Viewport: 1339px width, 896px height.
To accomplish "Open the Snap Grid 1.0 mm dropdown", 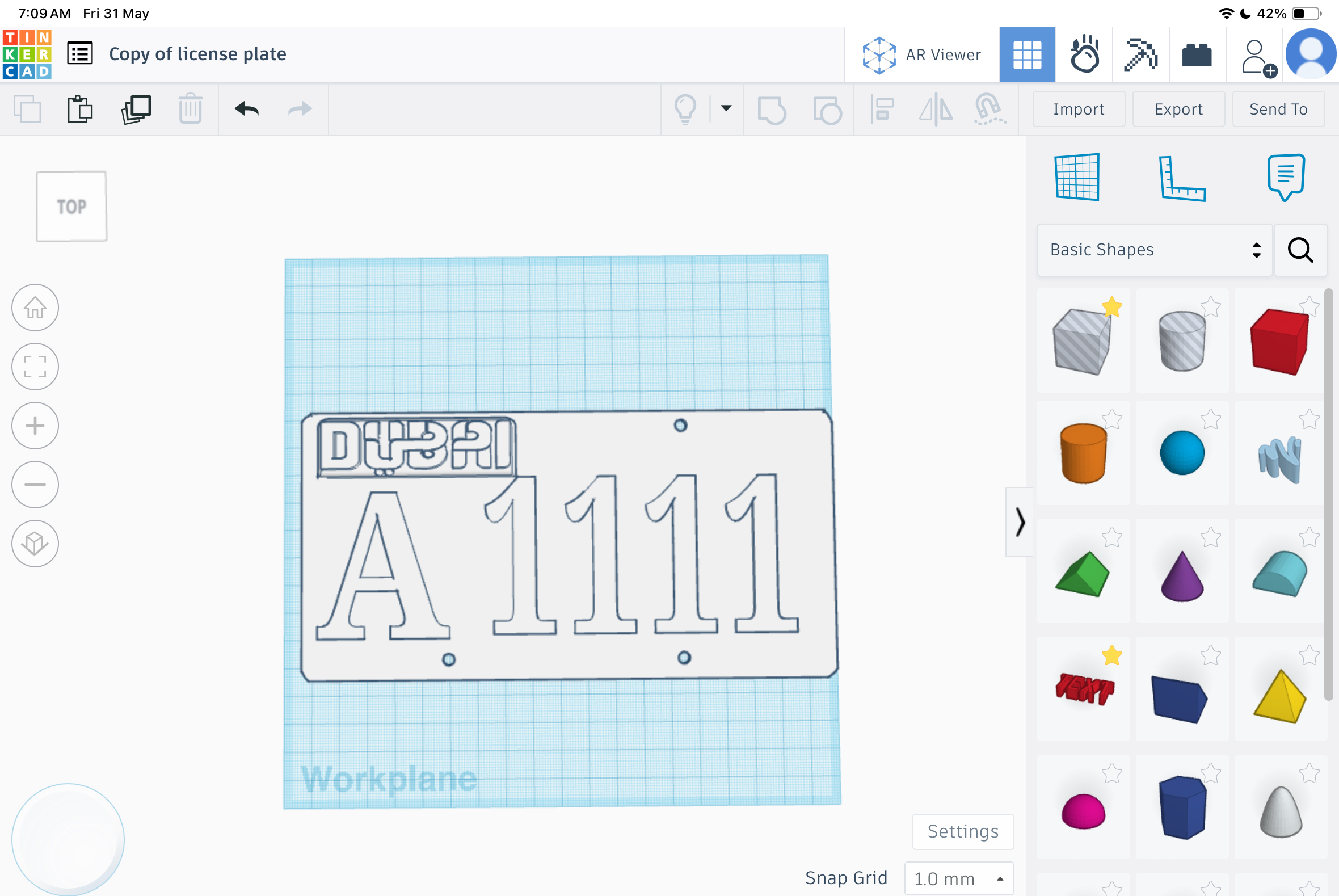I will [959, 878].
